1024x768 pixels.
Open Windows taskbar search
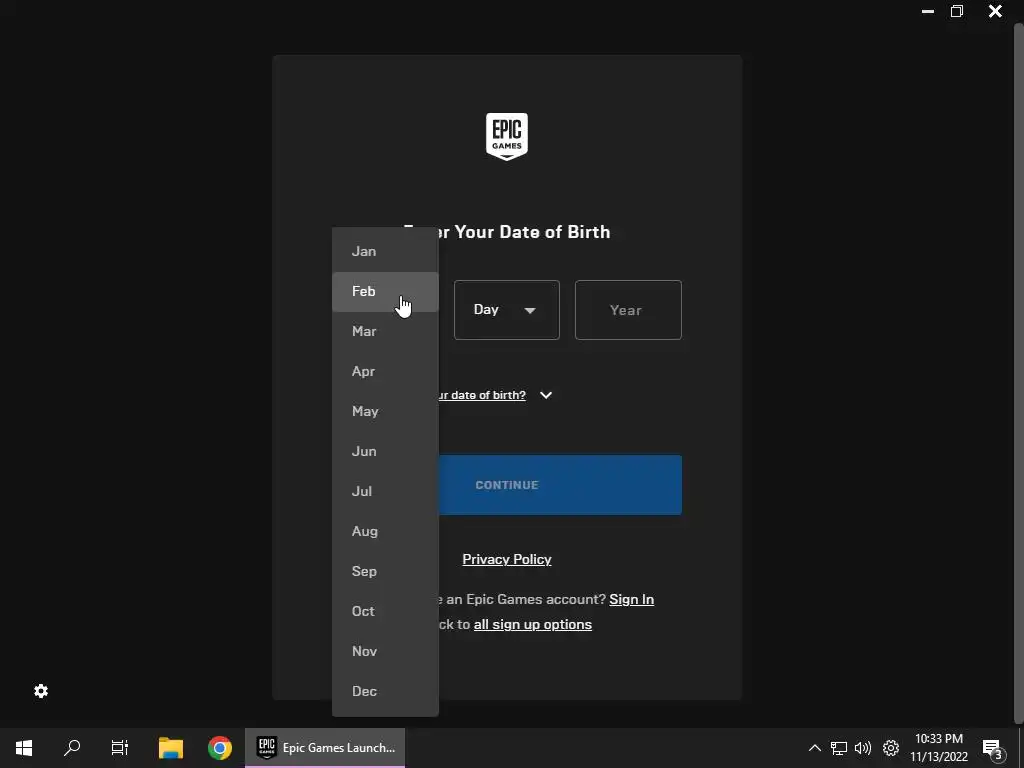(x=72, y=748)
